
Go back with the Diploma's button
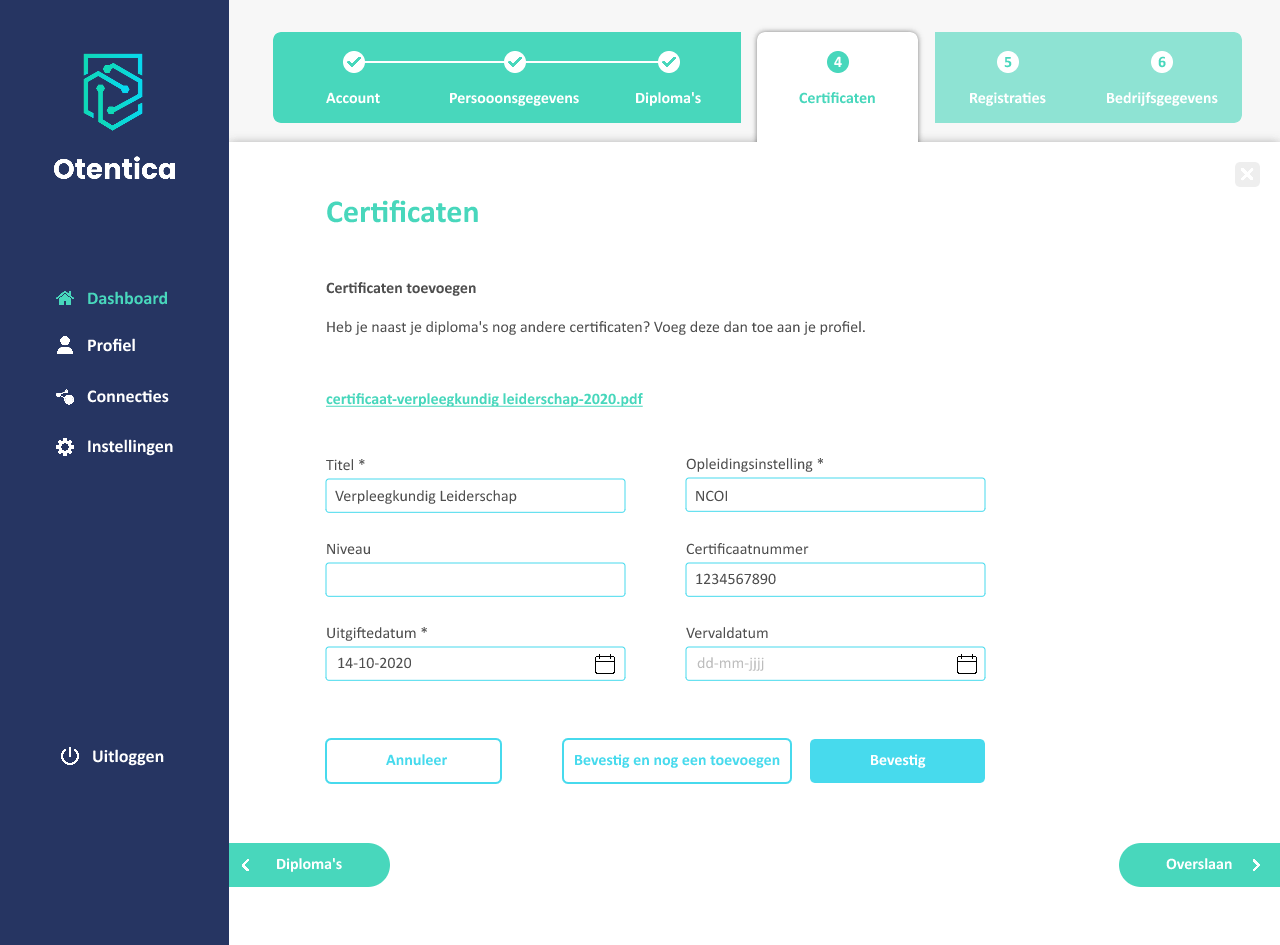tap(309, 865)
